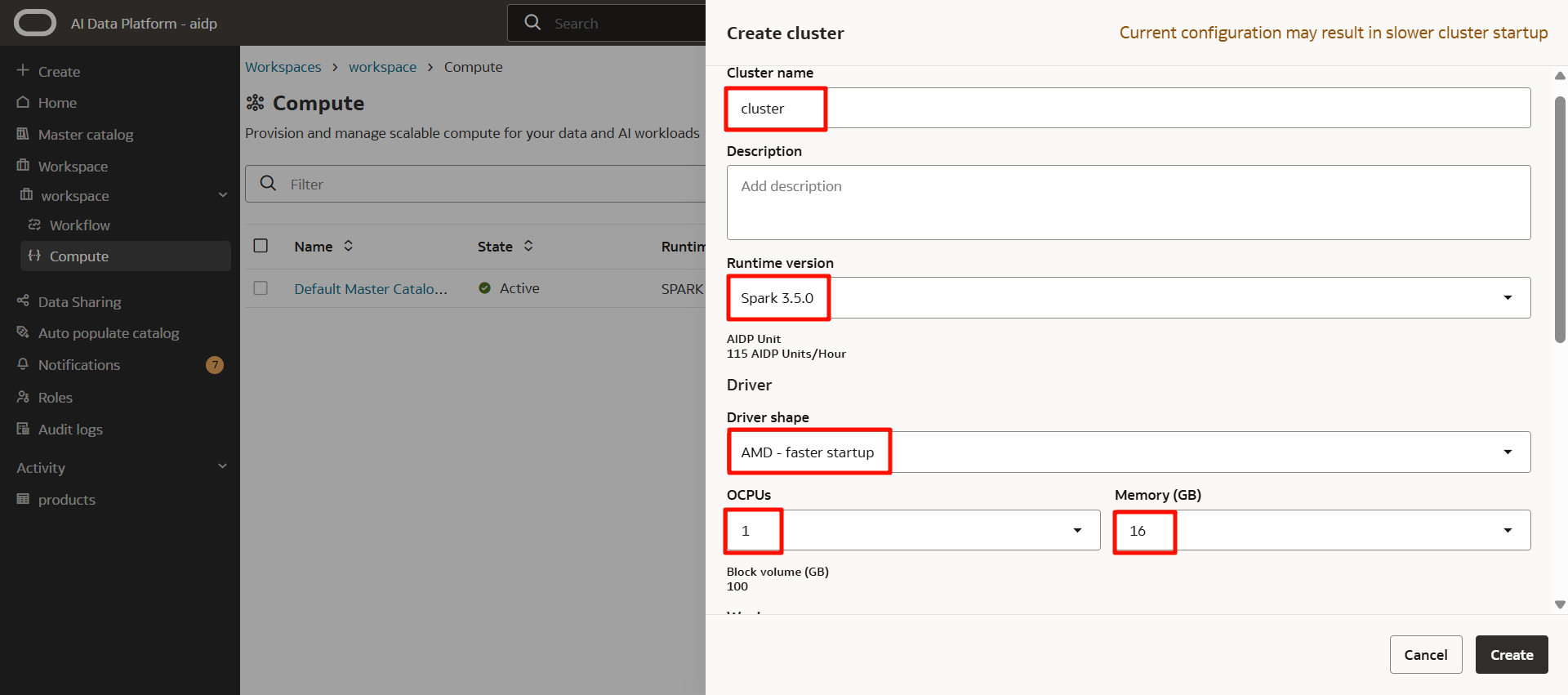
Task: Click the Master catalog icon
Action: tap(23, 134)
